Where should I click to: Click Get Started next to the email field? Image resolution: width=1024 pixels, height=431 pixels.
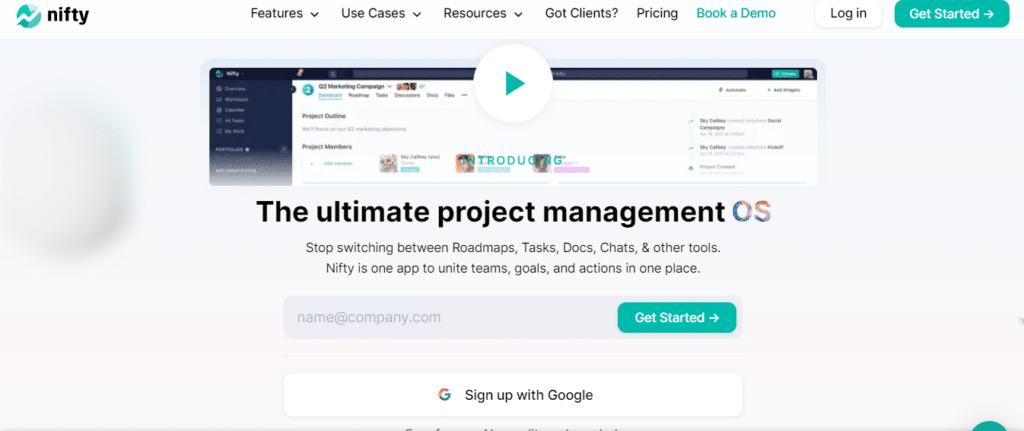click(x=677, y=317)
